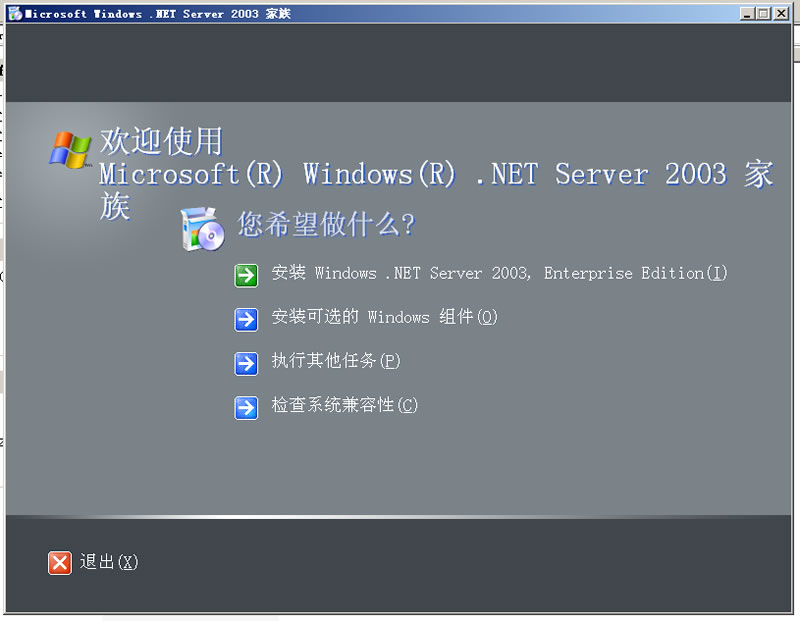Click the 退出(X) label text
This screenshot has width=800, height=621.
pyautogui.click(x=109, y=562)
